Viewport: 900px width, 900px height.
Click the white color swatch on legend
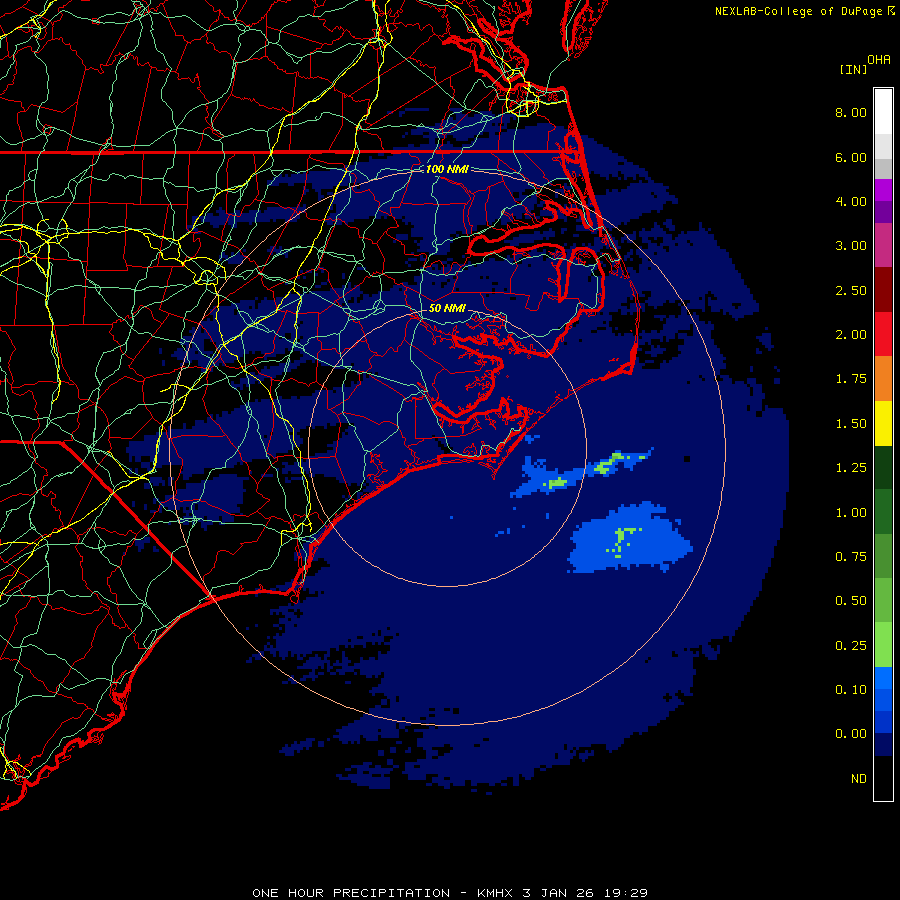click(x=883, y=112)
